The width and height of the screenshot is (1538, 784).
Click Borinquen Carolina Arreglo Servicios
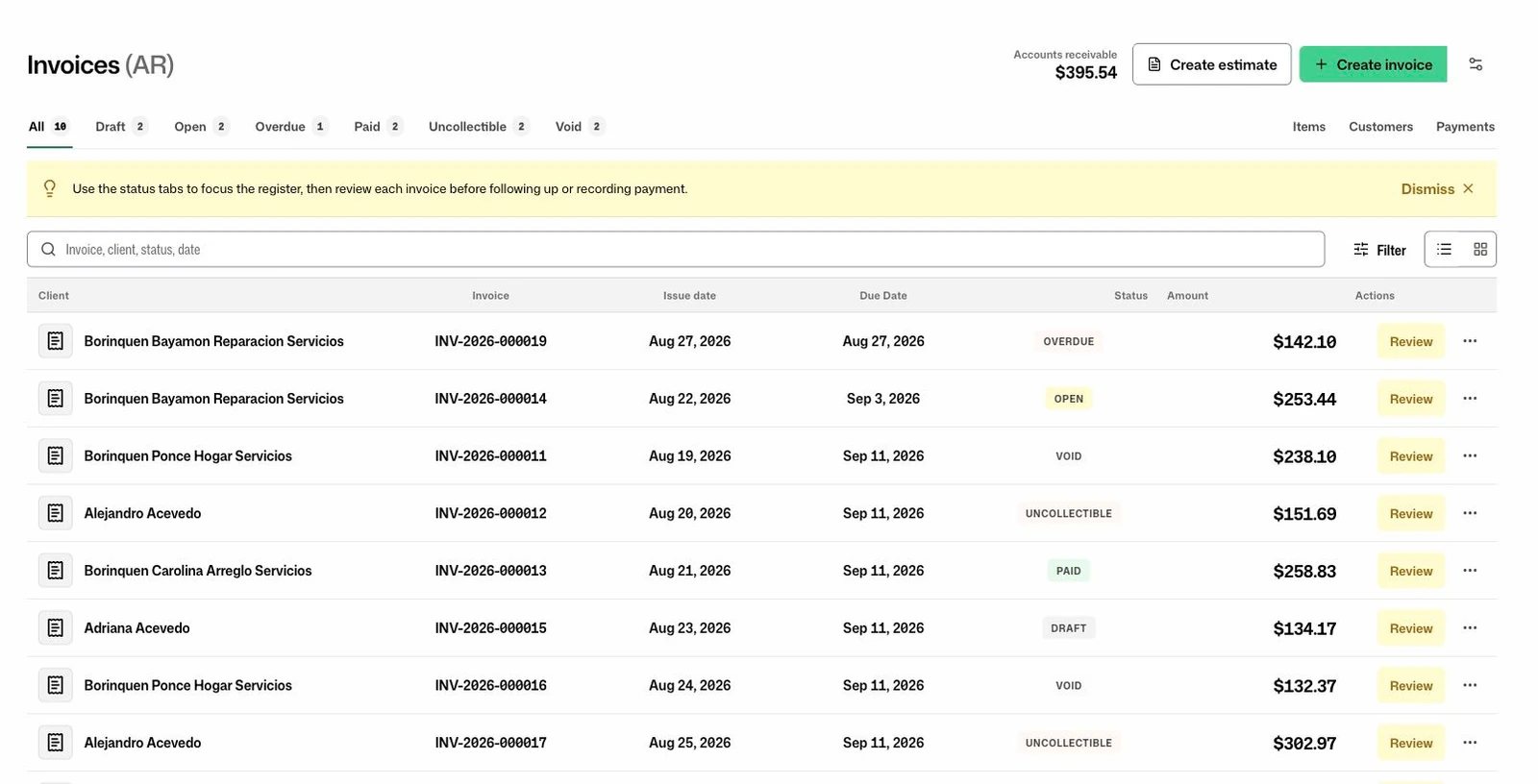(198, 571)
